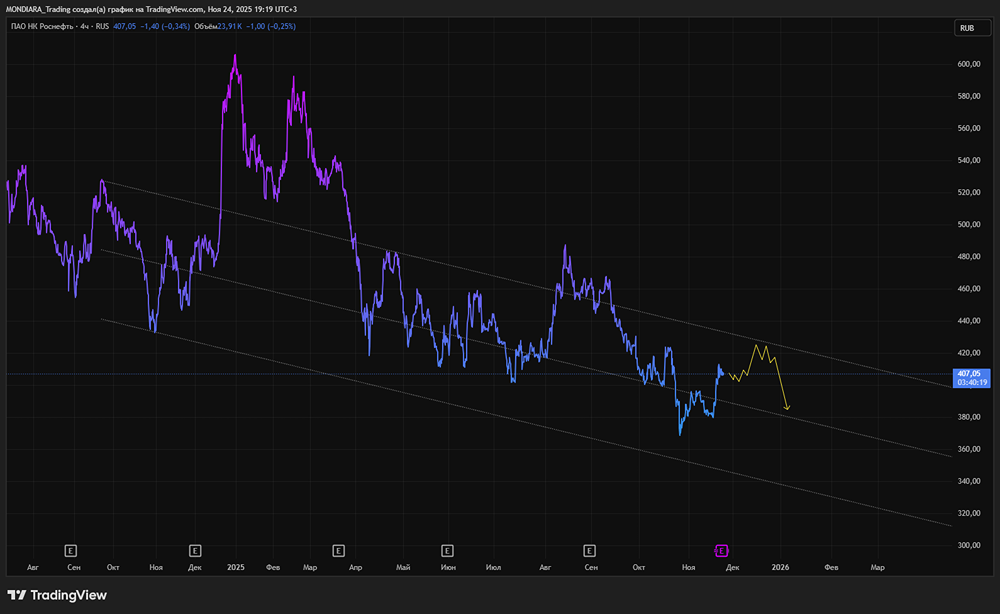Click the blue 407,05 current price label
Image resolution: width=1000 pixels, height=614 pixels.
tap(969, 373)
